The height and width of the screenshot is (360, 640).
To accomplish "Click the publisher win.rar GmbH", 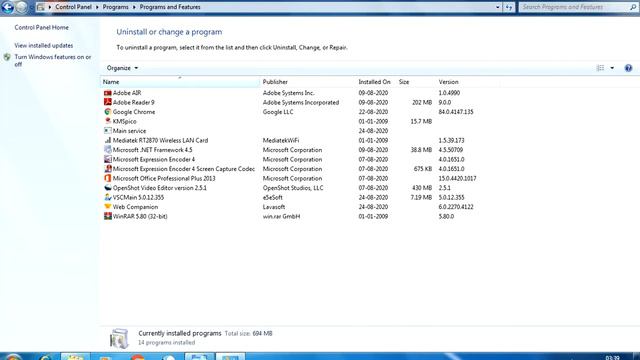I will point(281,216).
